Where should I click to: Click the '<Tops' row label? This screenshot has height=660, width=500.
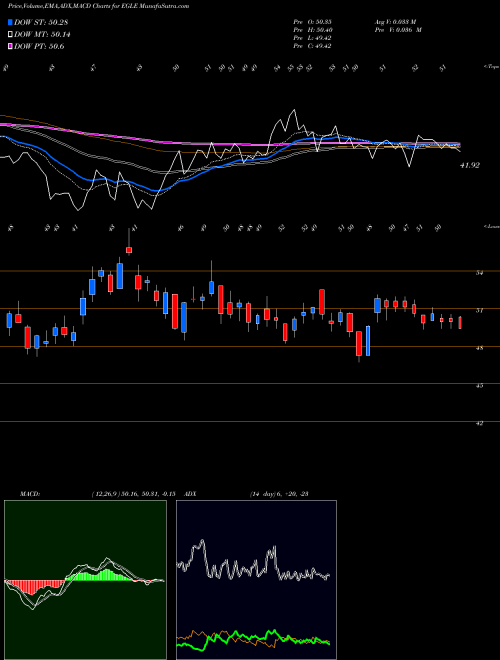pos(492,67)
